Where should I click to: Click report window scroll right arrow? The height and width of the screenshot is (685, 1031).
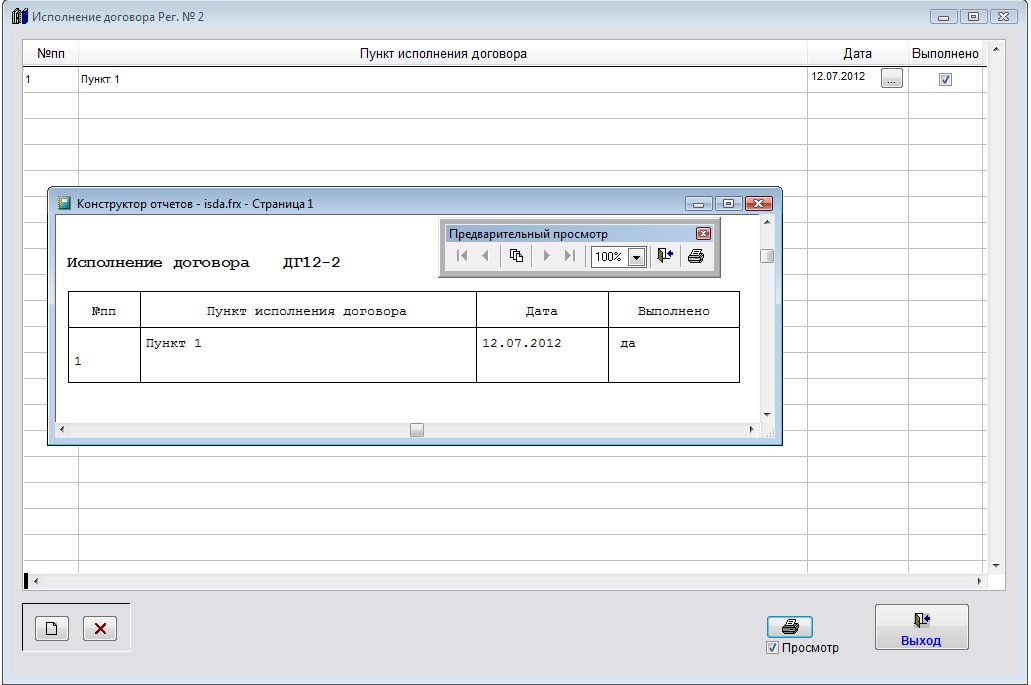tap(752, 430)
